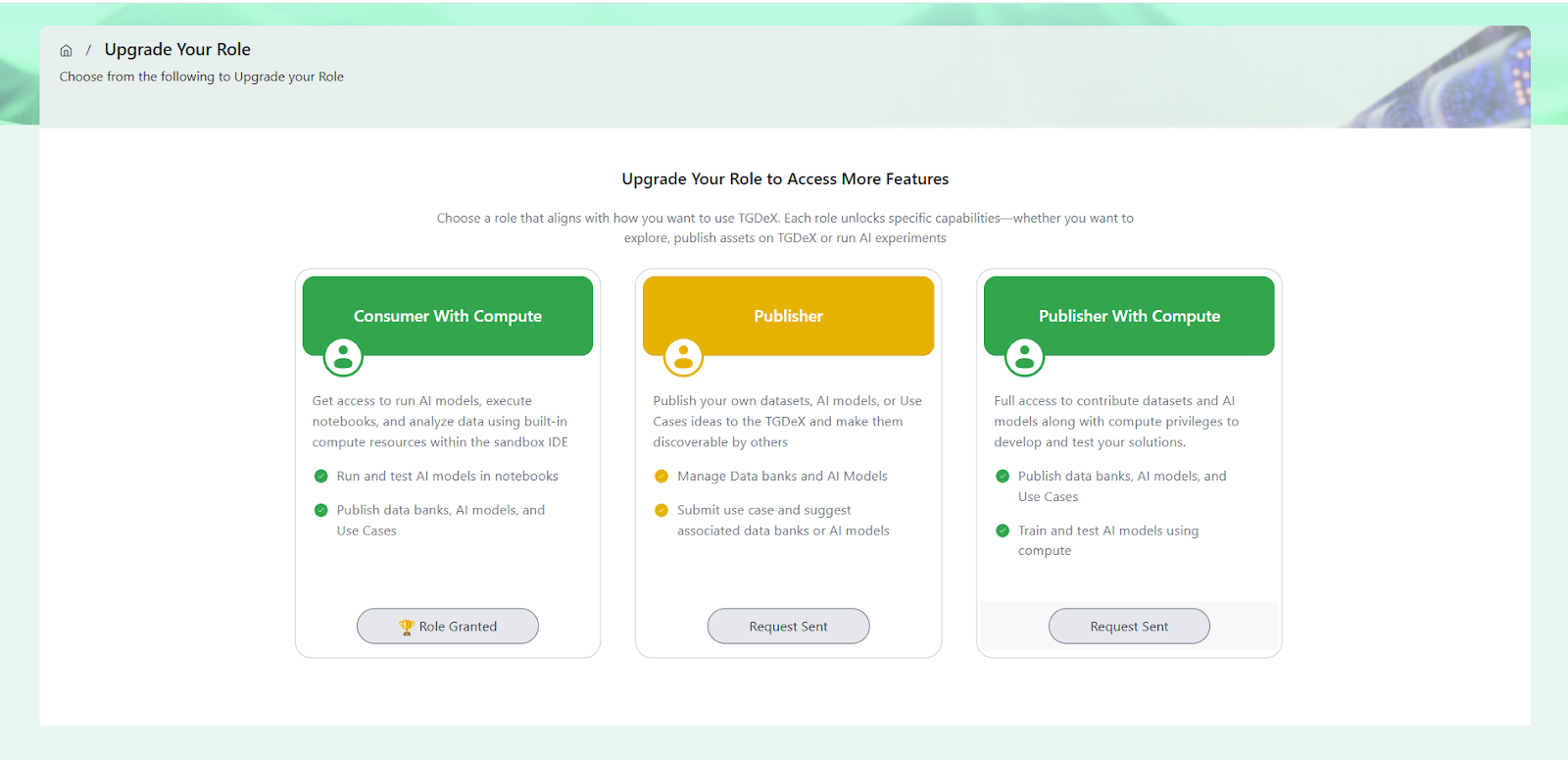Click checkmark next to Publish data banks in Publisher With Compute card

click(1003, 477)
